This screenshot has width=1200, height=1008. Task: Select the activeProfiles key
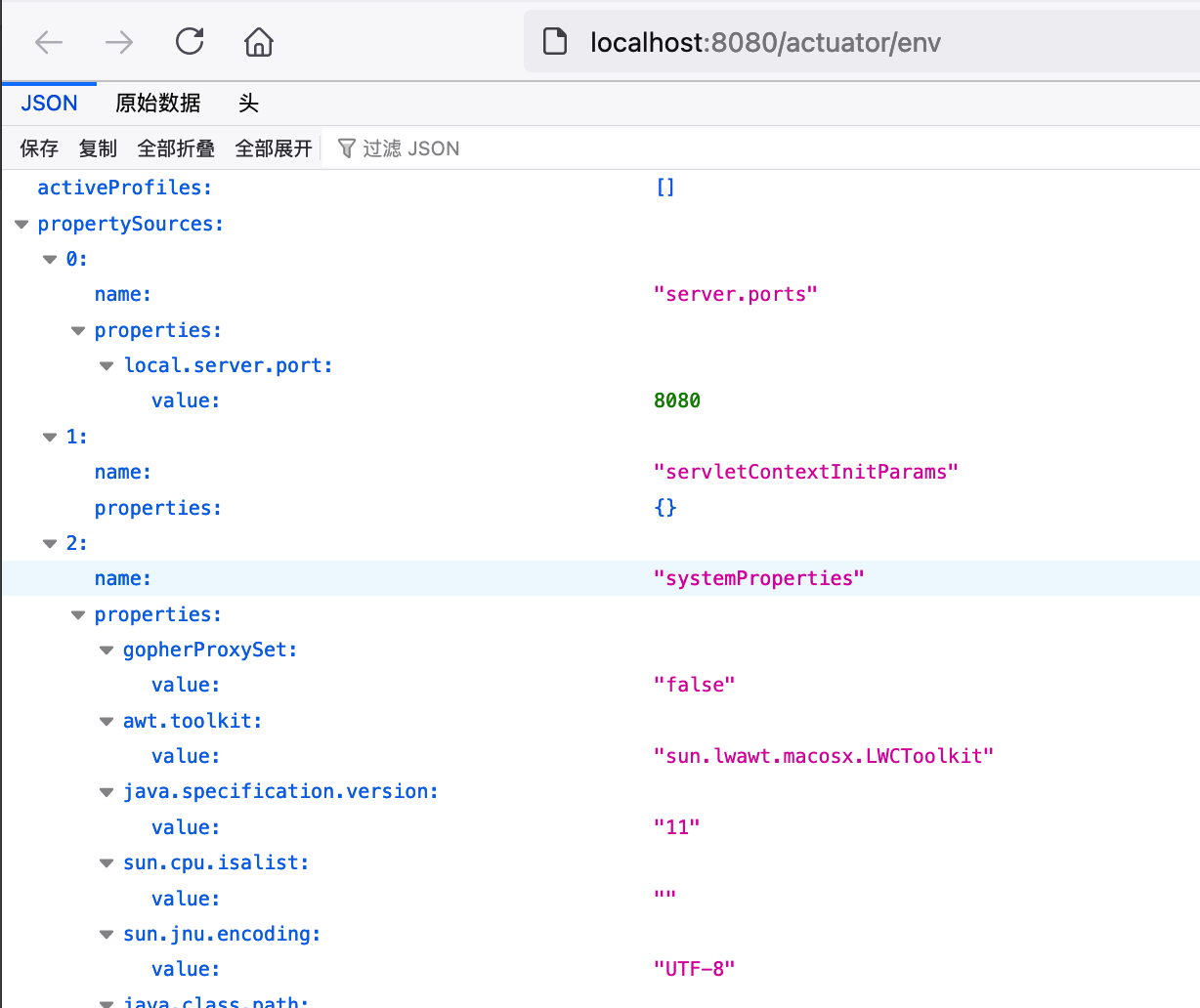click(124, 188)
